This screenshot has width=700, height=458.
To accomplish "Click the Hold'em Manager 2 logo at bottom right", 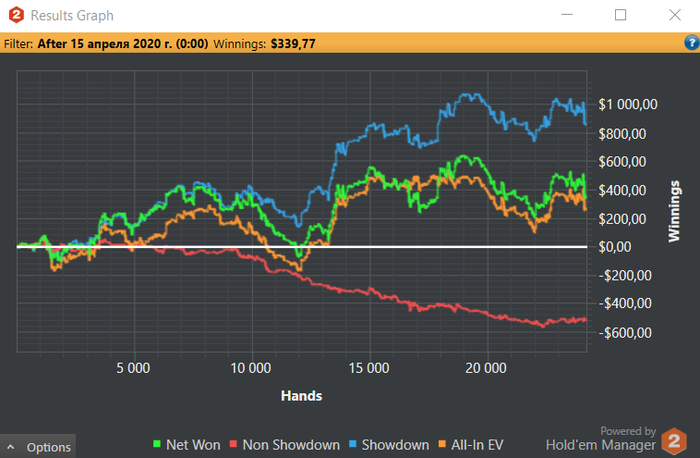I will coord(674,441).
